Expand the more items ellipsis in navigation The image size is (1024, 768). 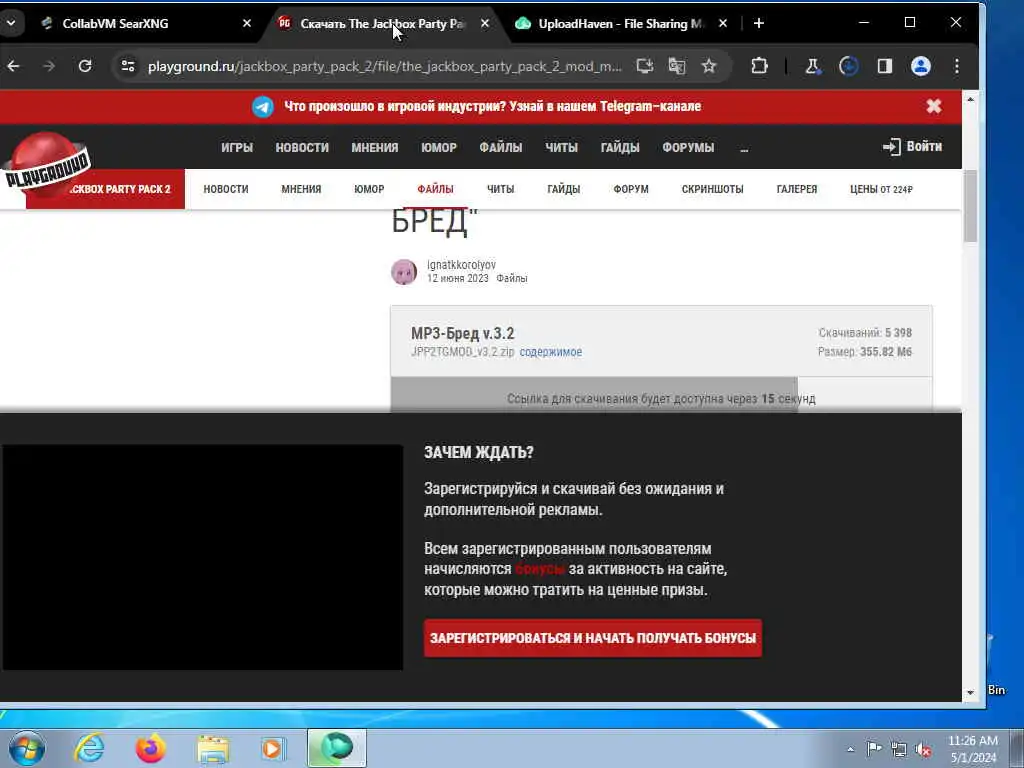pos(744,148)
